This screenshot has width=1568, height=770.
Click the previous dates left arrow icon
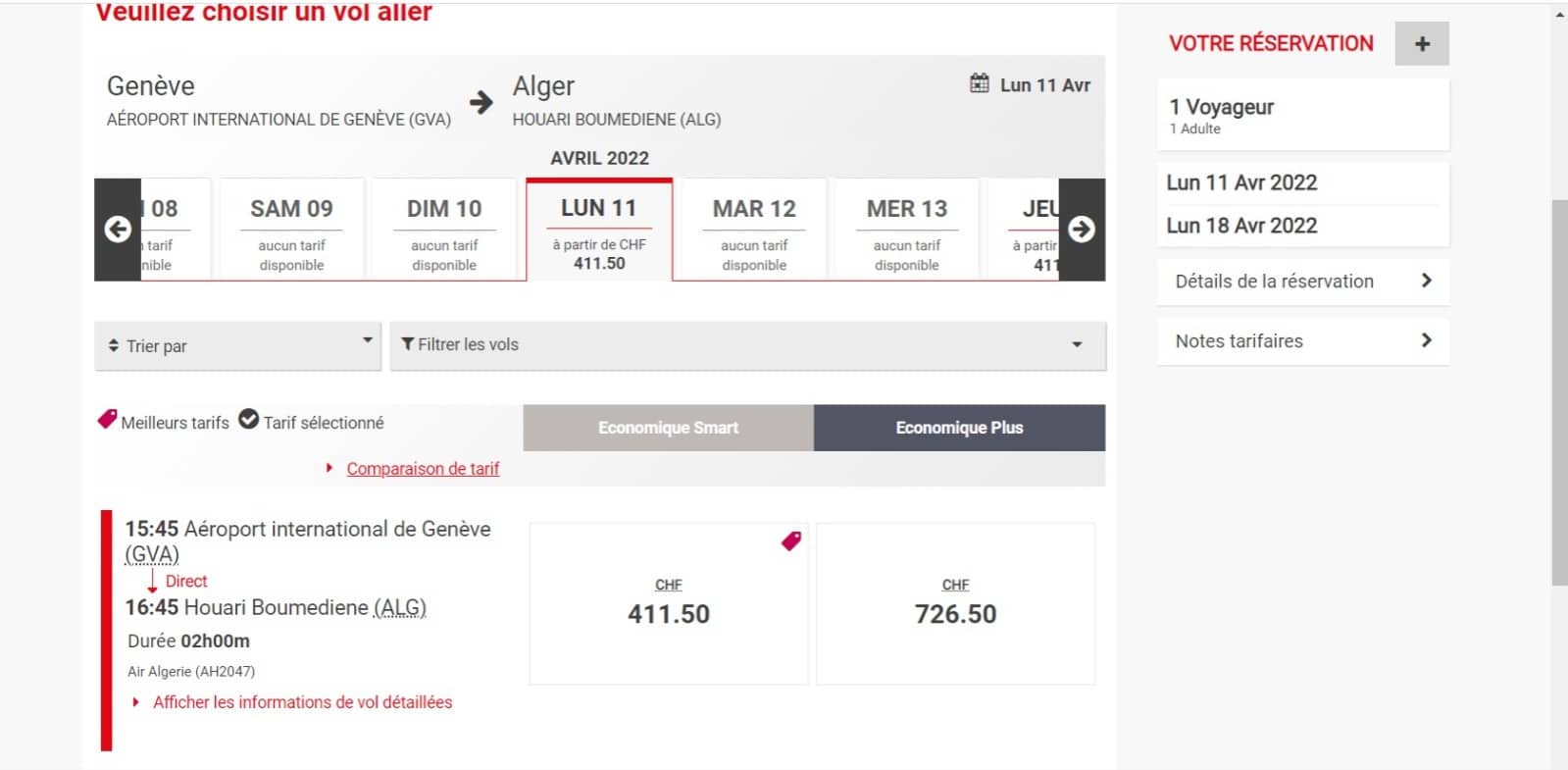(x=118, y=230)
